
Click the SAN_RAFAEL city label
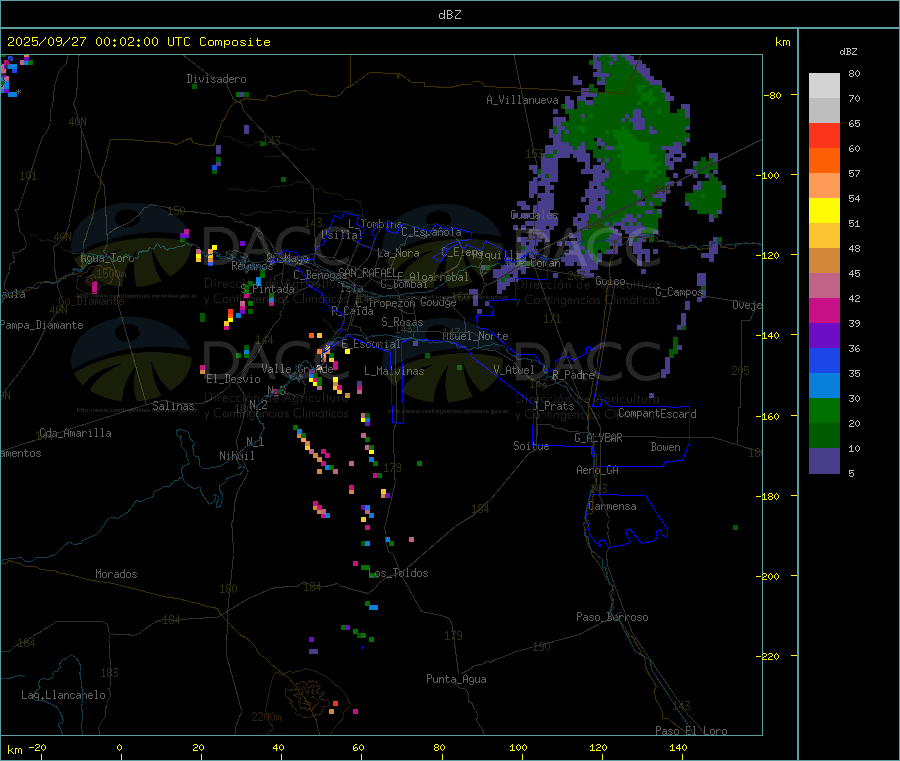[x=367, y=272]
